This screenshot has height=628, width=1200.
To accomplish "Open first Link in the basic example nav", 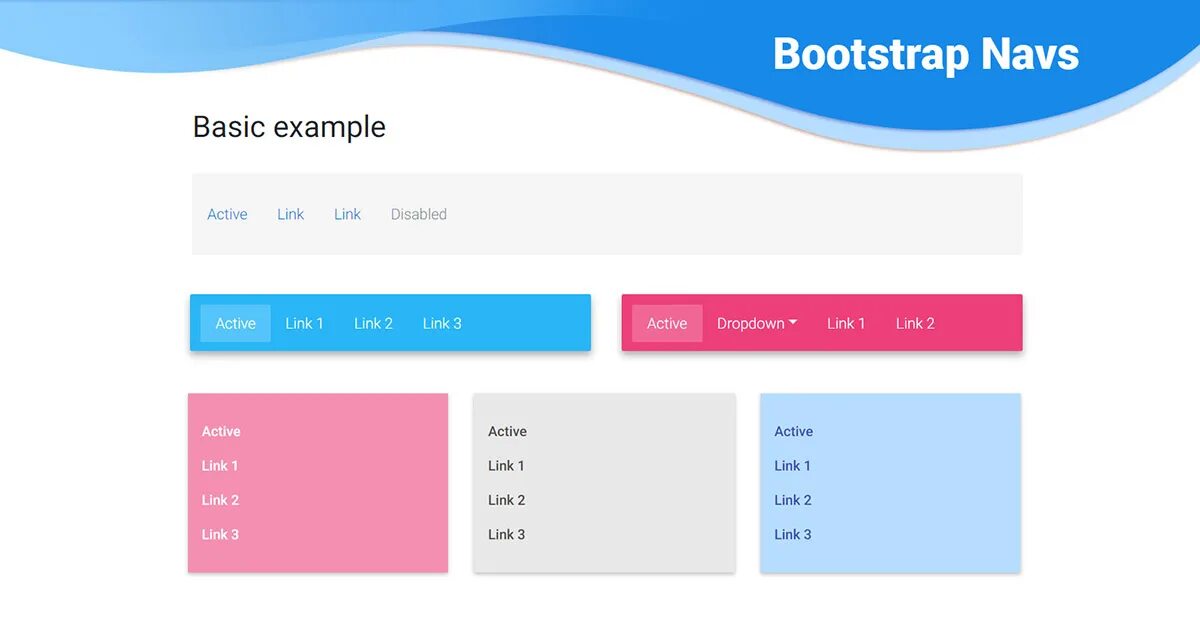I will 290,214.
